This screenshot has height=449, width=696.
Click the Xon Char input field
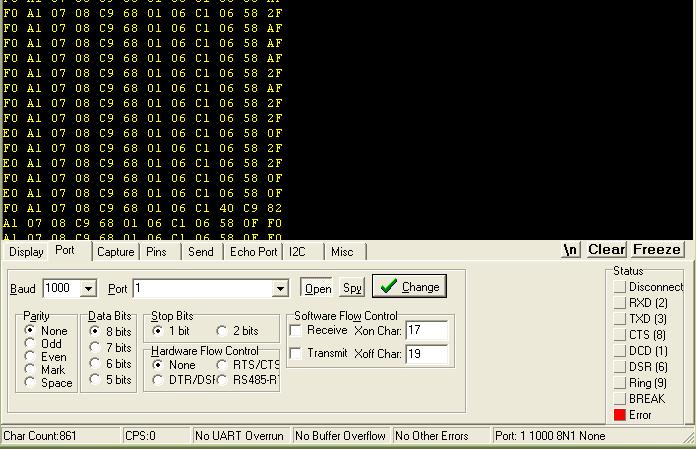(426, 331)
